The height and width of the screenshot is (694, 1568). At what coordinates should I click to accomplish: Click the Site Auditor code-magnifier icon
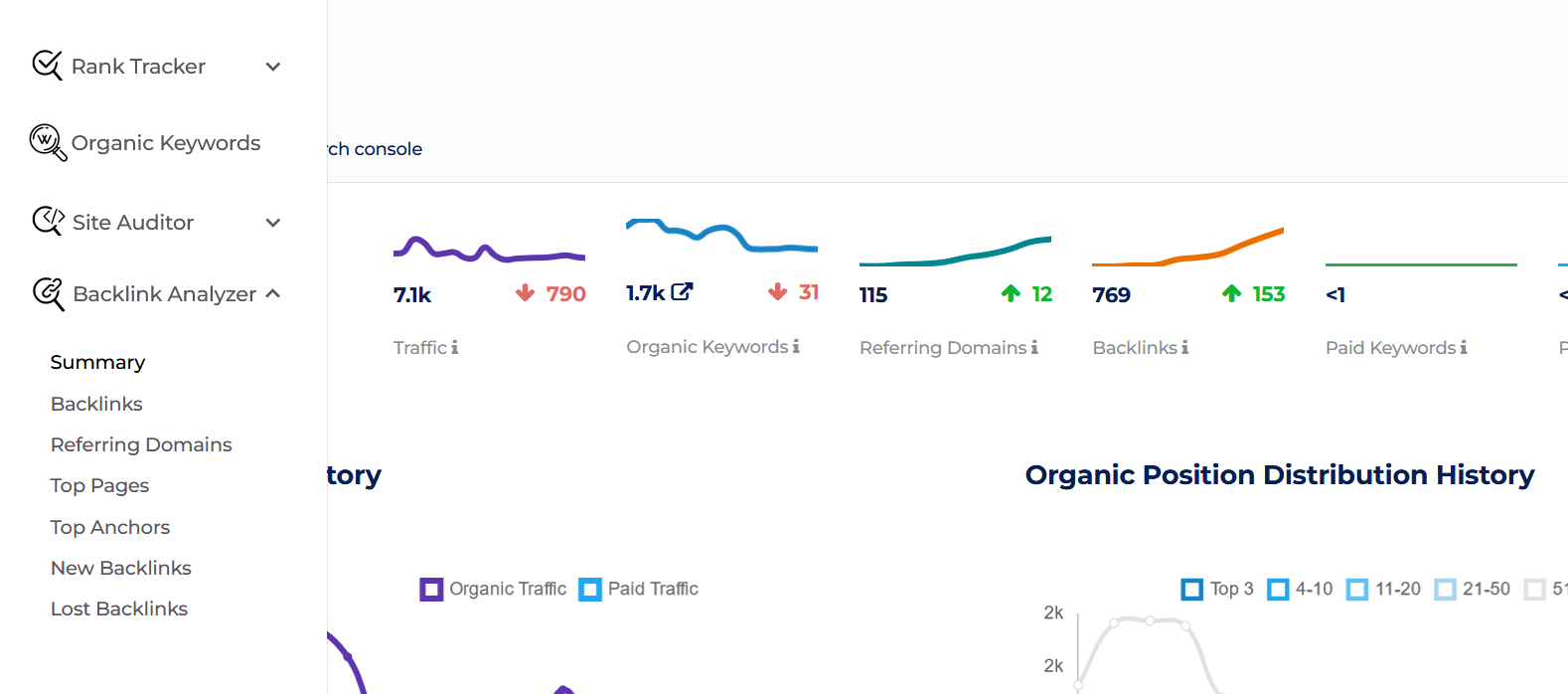point(48,221)
